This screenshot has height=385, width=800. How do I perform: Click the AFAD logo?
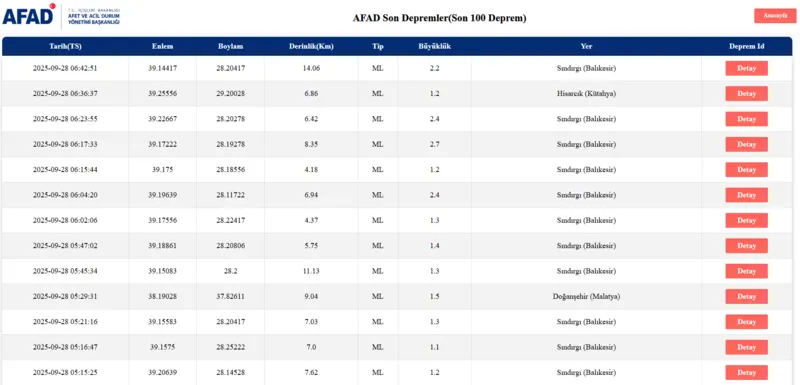point(61,16)
